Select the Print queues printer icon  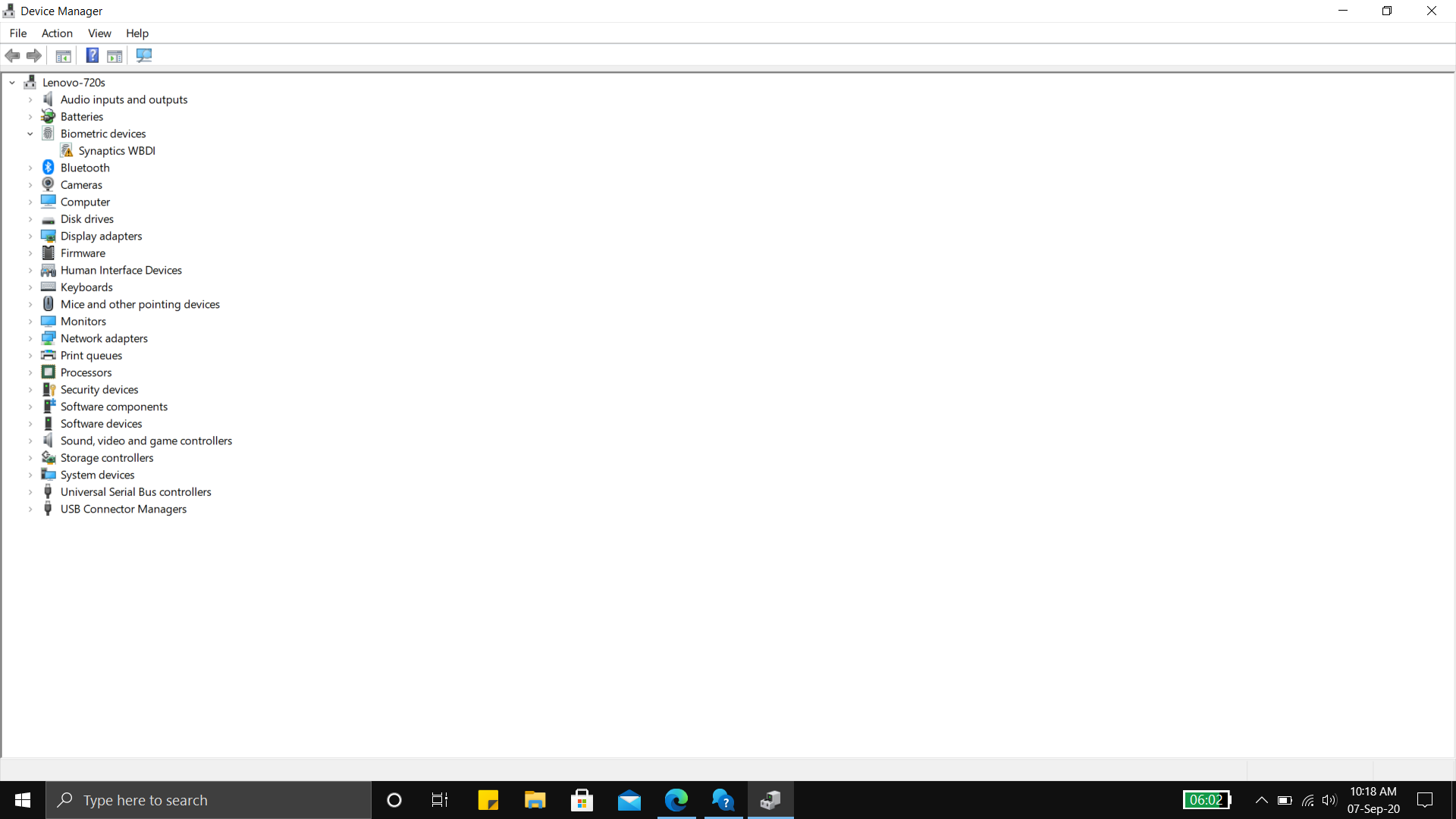pos(48,355)
